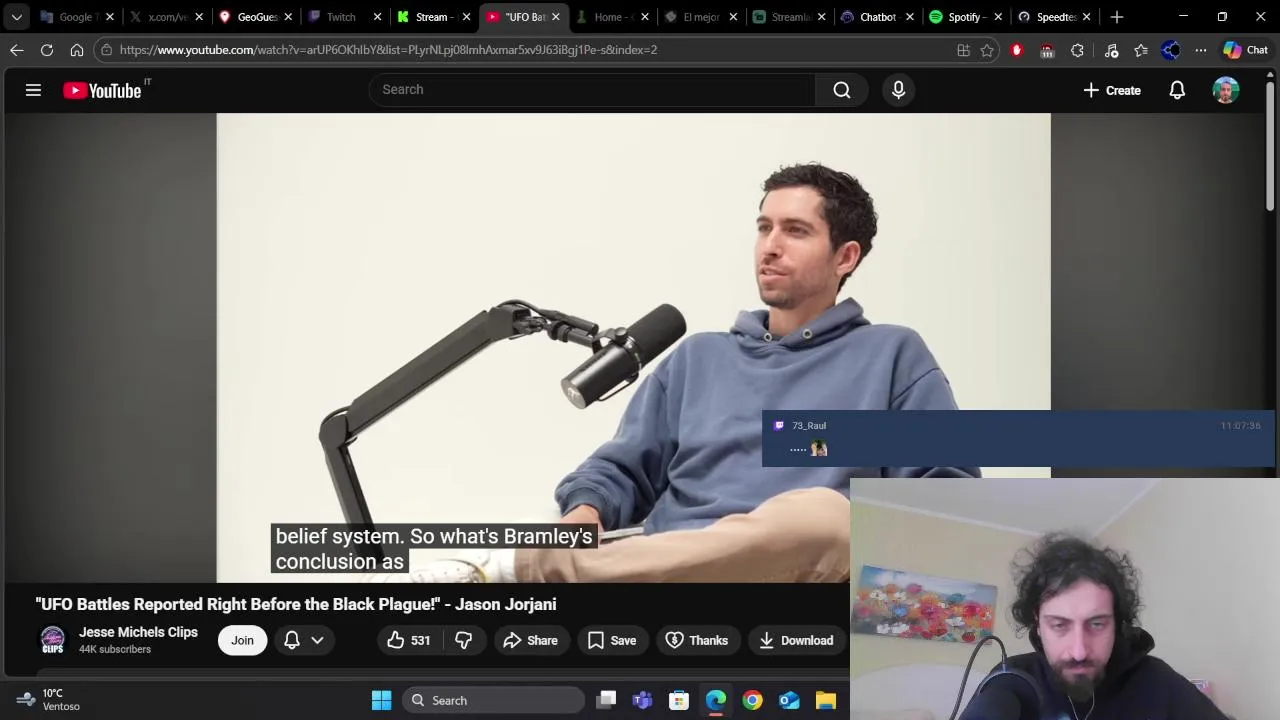Dislike the video with thumbs down
The height and width of the screenshot is (720, 1280).
(x=464, y=640)
